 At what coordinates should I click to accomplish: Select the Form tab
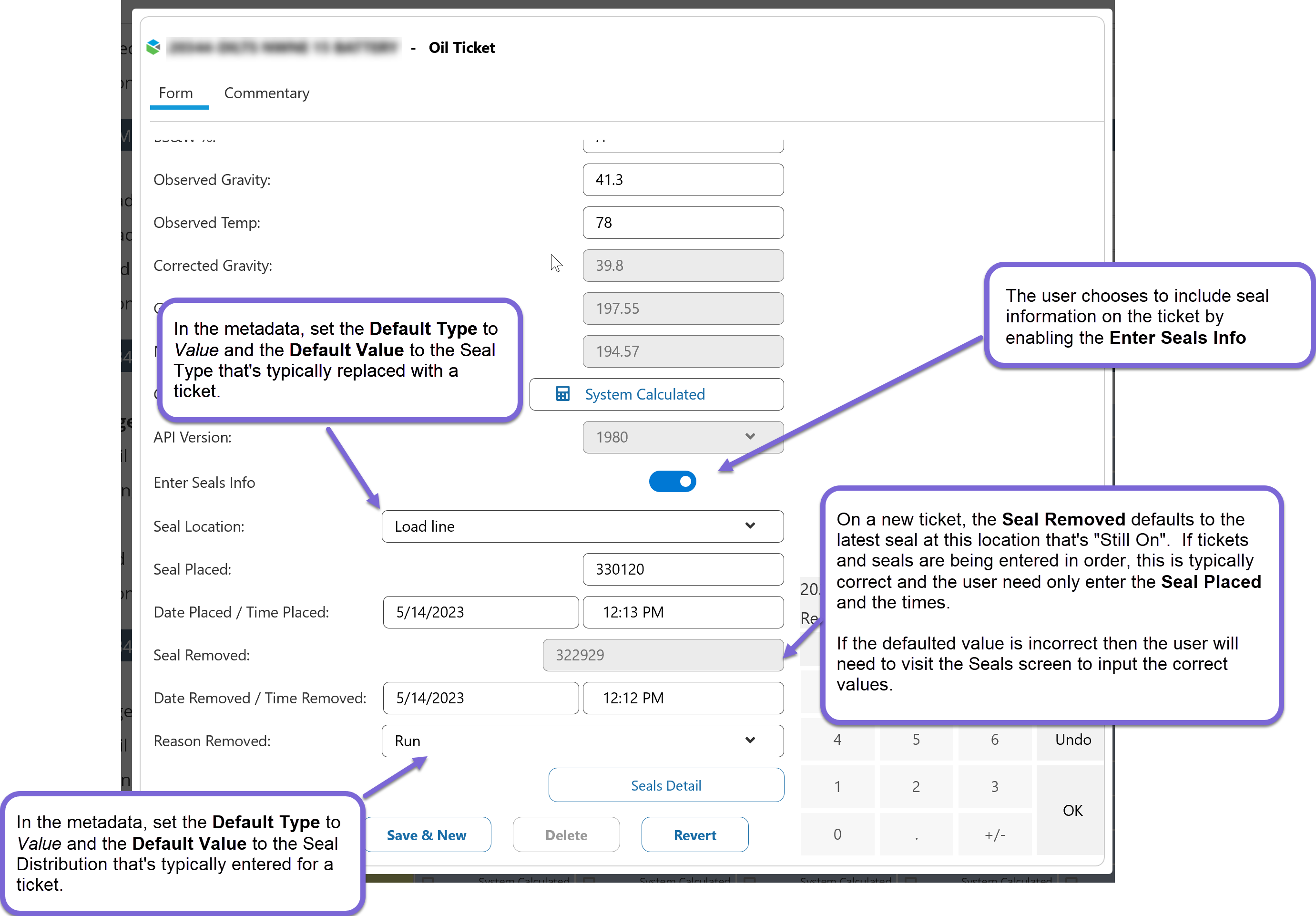click(175, 93)
